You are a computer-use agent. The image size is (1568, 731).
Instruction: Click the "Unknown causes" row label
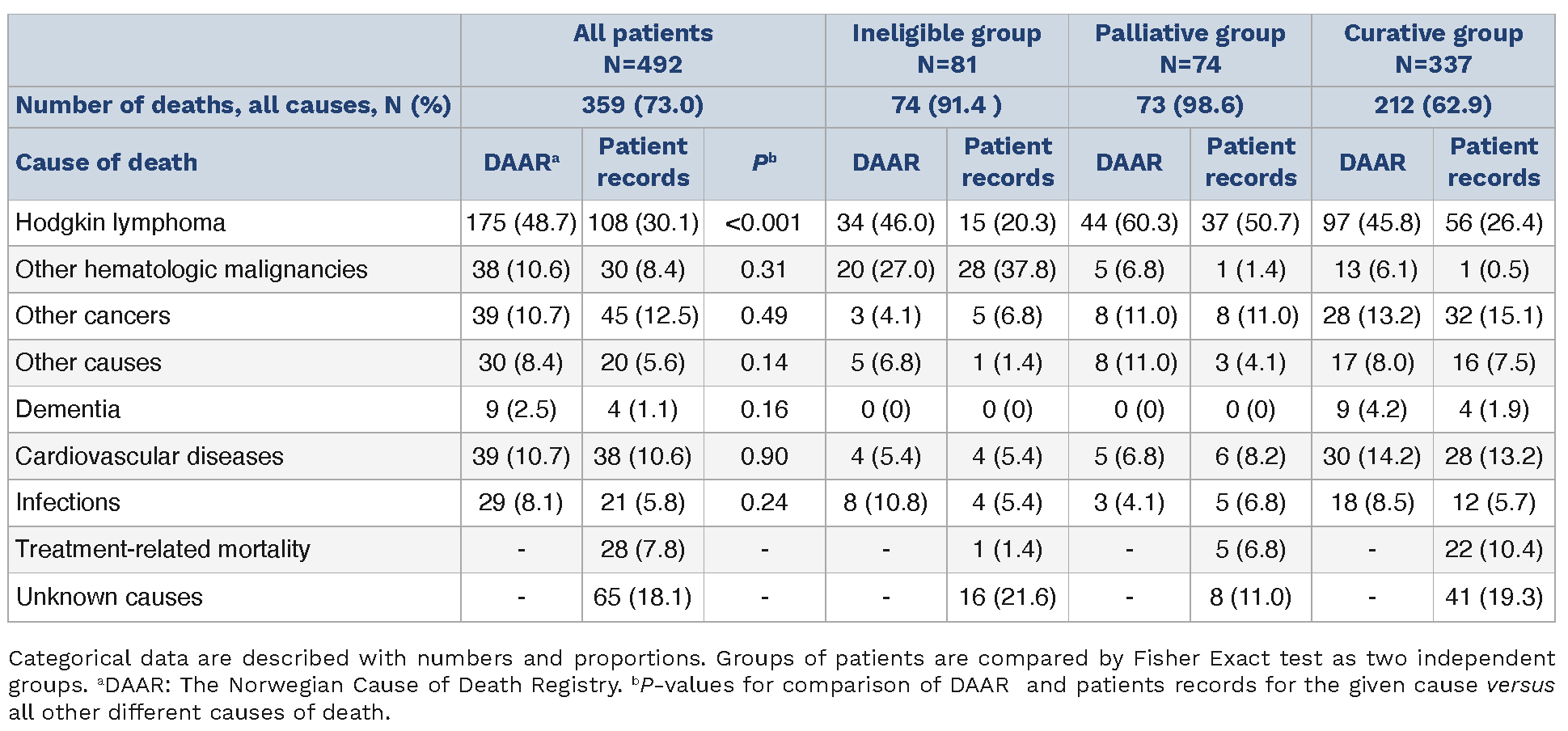tap(109, 597)
